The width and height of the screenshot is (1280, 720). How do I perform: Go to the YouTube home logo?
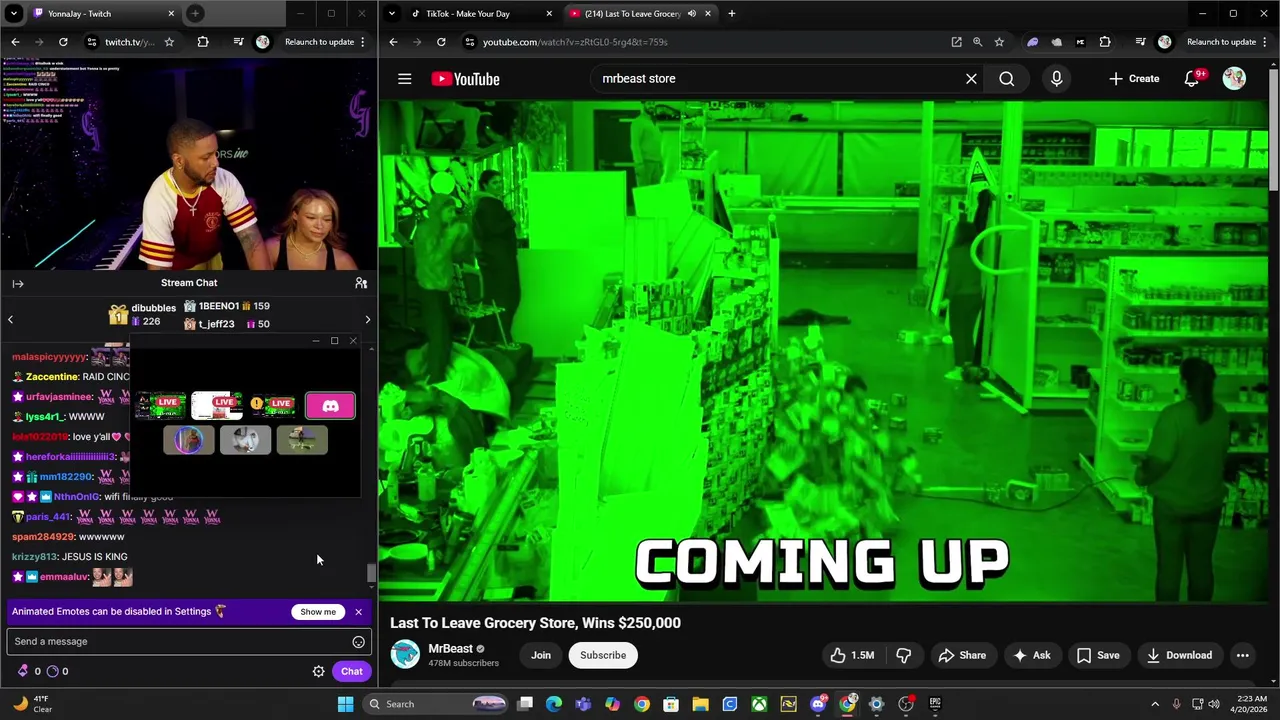click(x=465, y=79)
